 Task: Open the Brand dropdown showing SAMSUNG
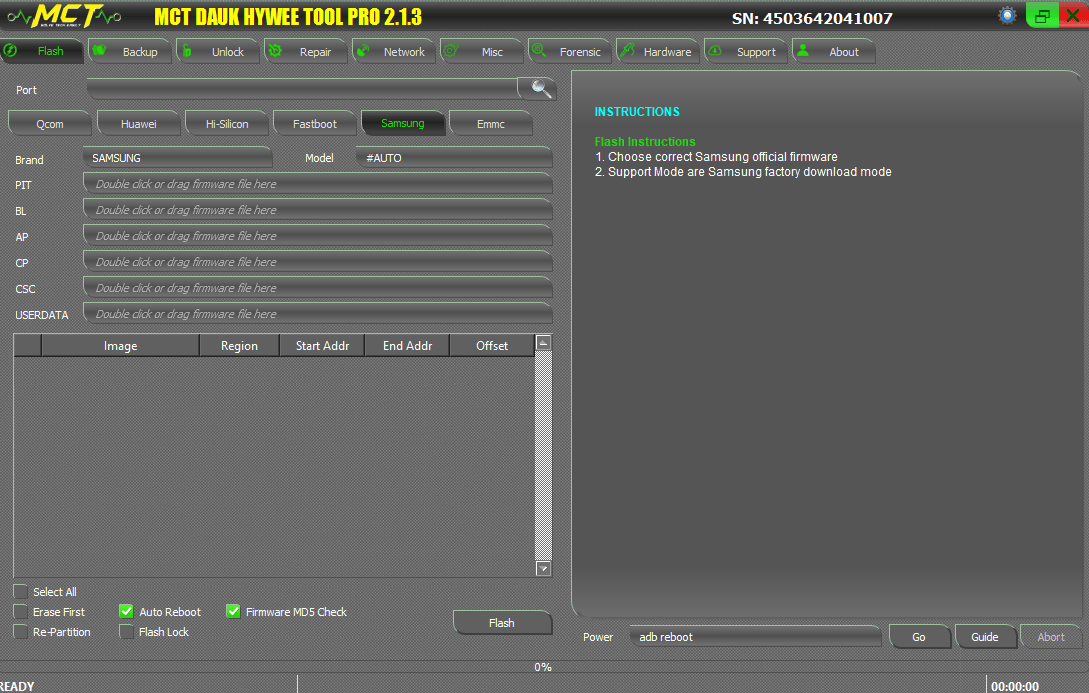tap(177, 158)
